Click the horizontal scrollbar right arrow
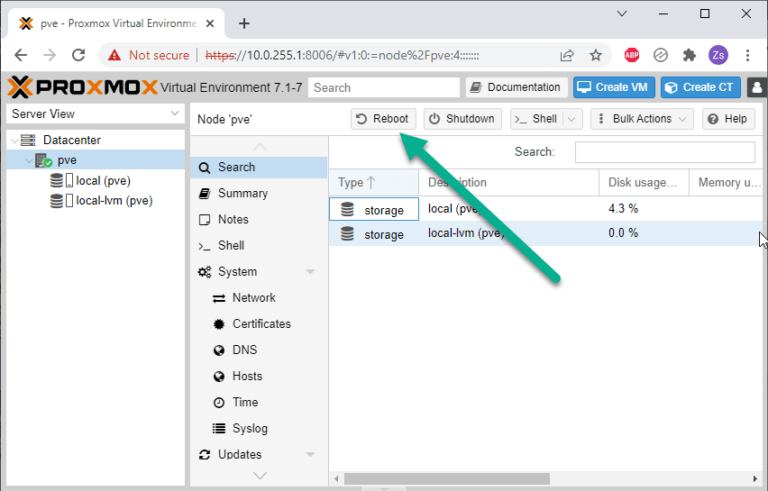This screenshot has height=491, width=768. (755, 479)
